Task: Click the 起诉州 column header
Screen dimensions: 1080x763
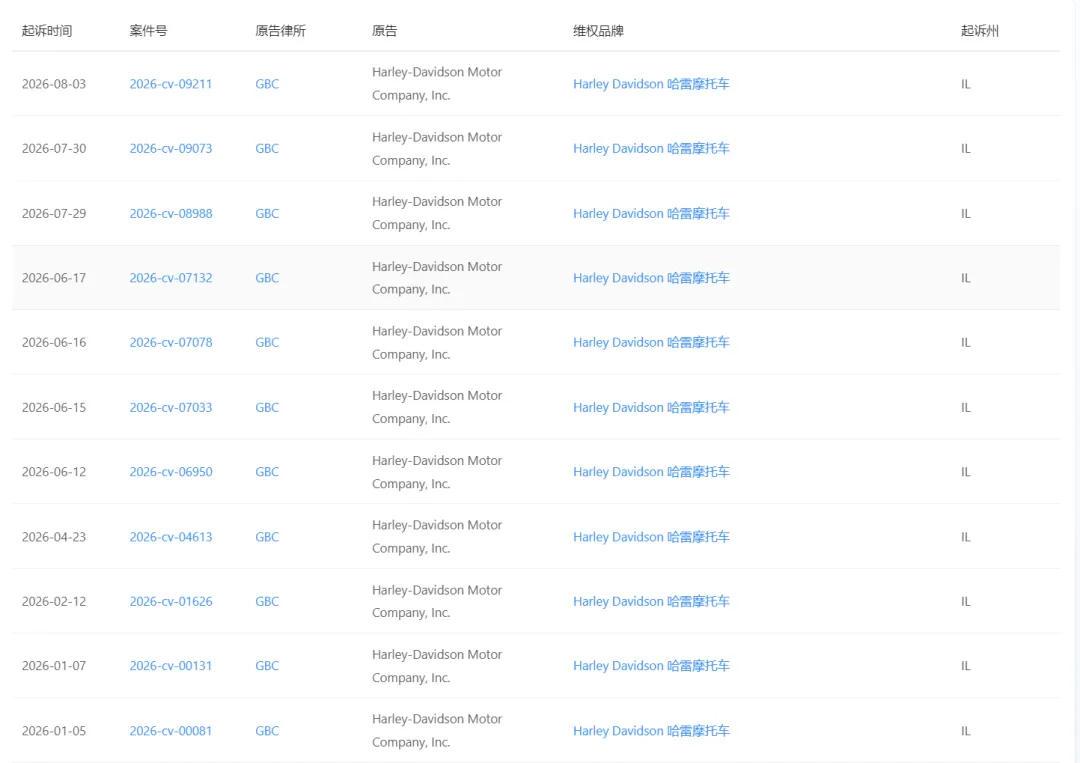Action: (x=979, y=31)
